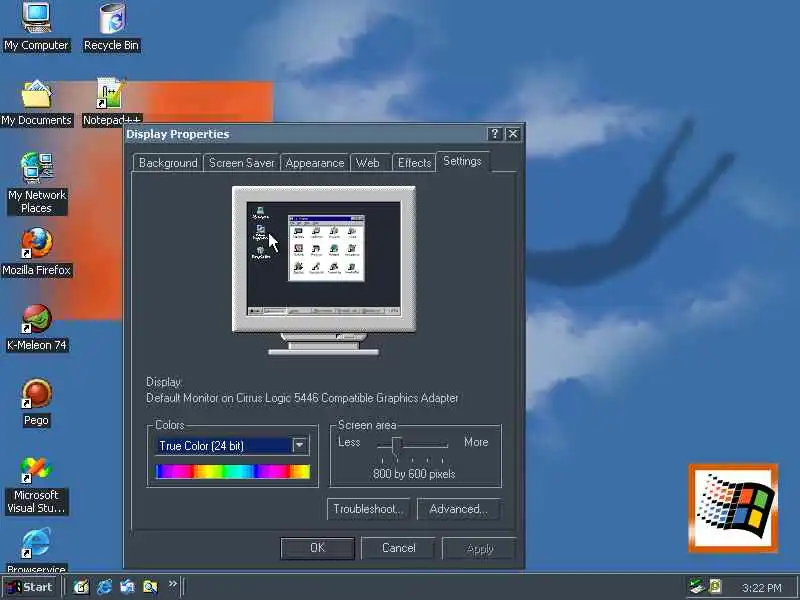This screenshot has width=800, height=600.
Task: Click the greyed Apply button
Action: 480,549
